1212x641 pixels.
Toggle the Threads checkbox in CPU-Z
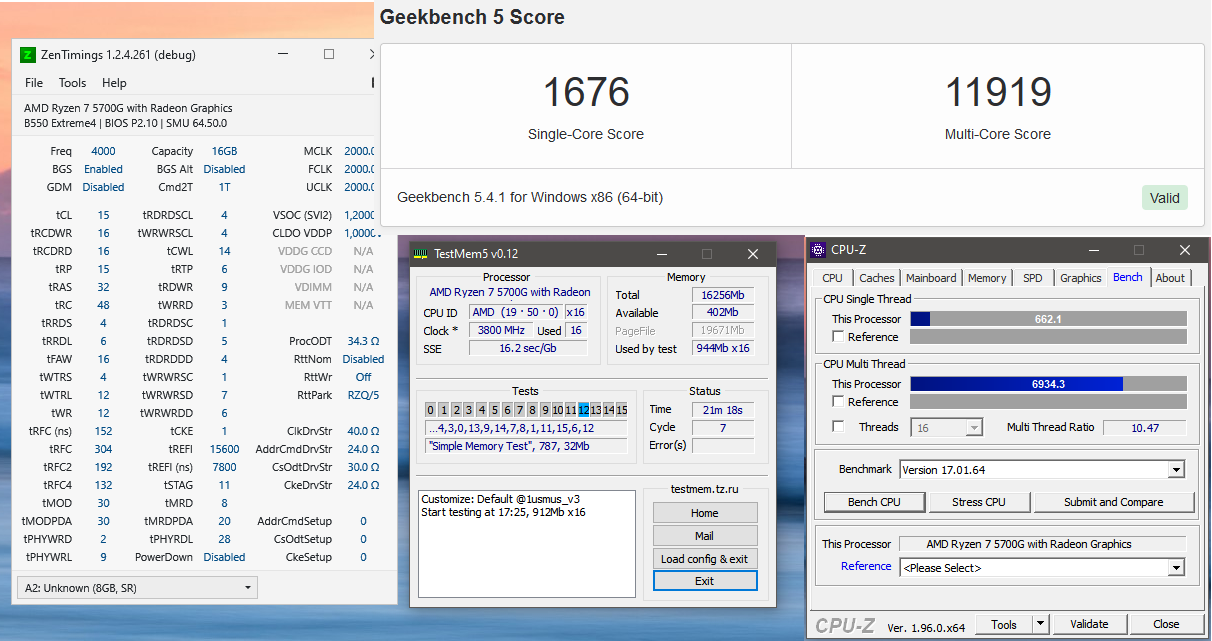click(838, 427)
